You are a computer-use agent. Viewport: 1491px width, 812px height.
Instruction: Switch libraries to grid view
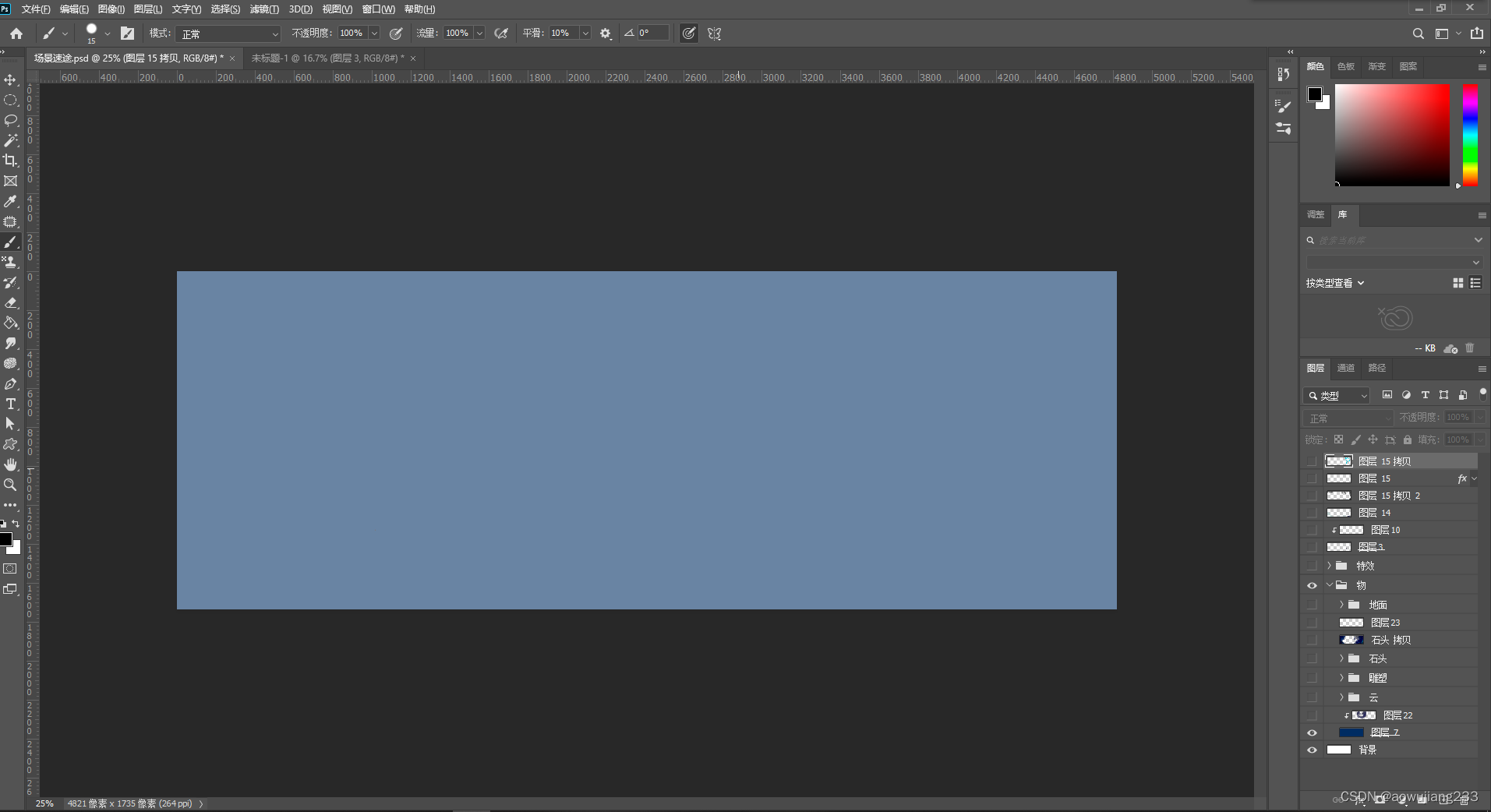(1457, 283)
